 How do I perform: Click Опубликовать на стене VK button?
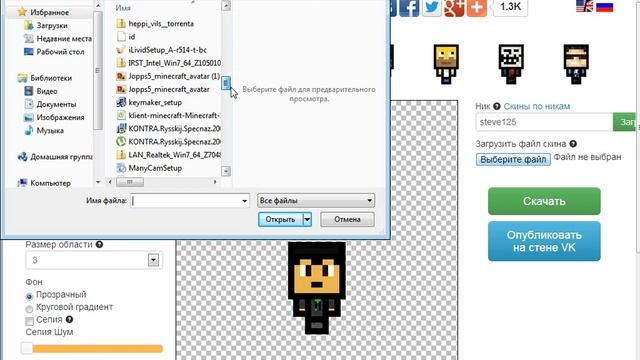pos(544,241)
